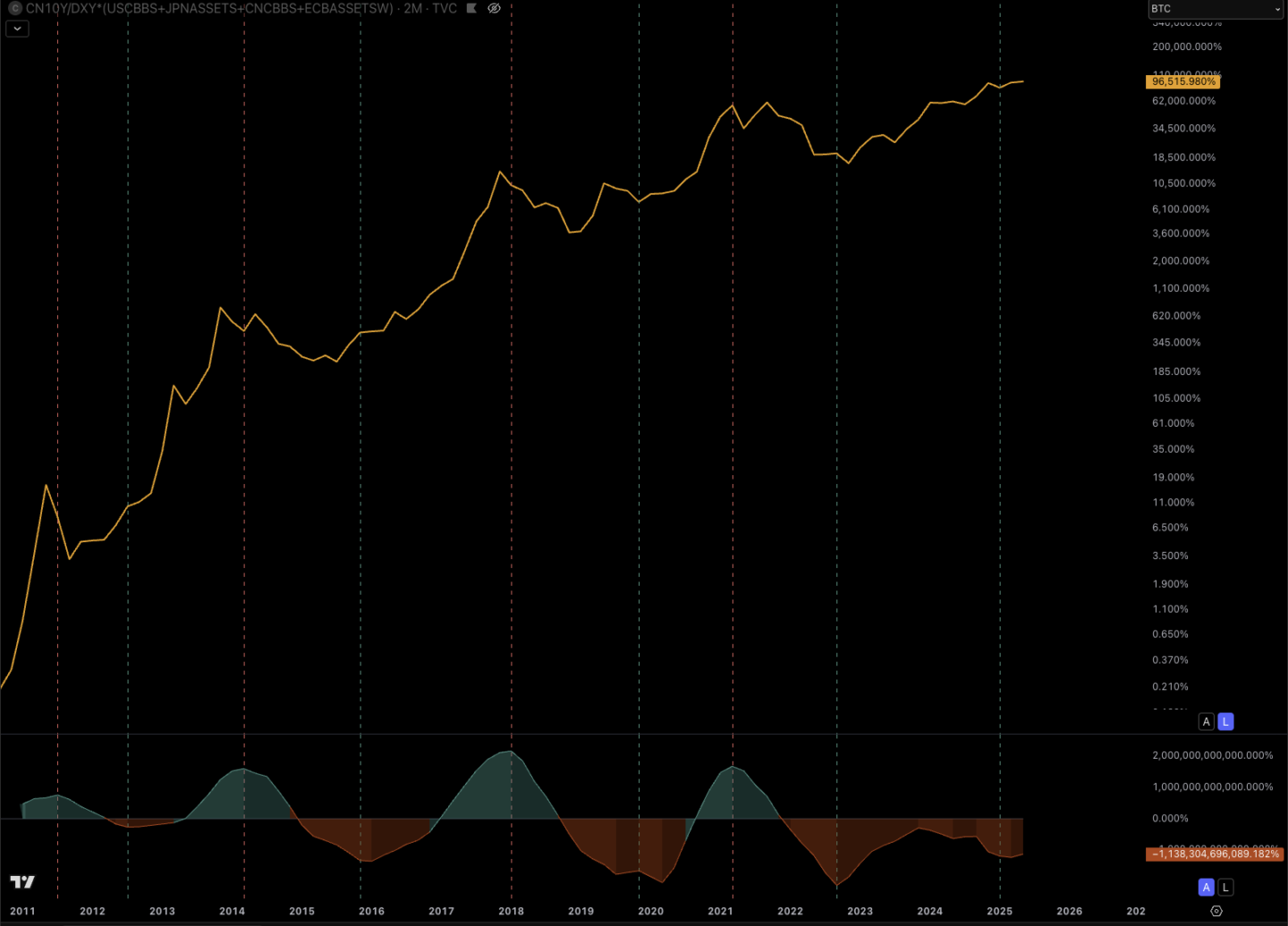Image resolution: width=1288 pixels, height=926 pixels.
Task: Click the 2014 label on time axis
Action: pyautogui.click(x=232, y=912)
